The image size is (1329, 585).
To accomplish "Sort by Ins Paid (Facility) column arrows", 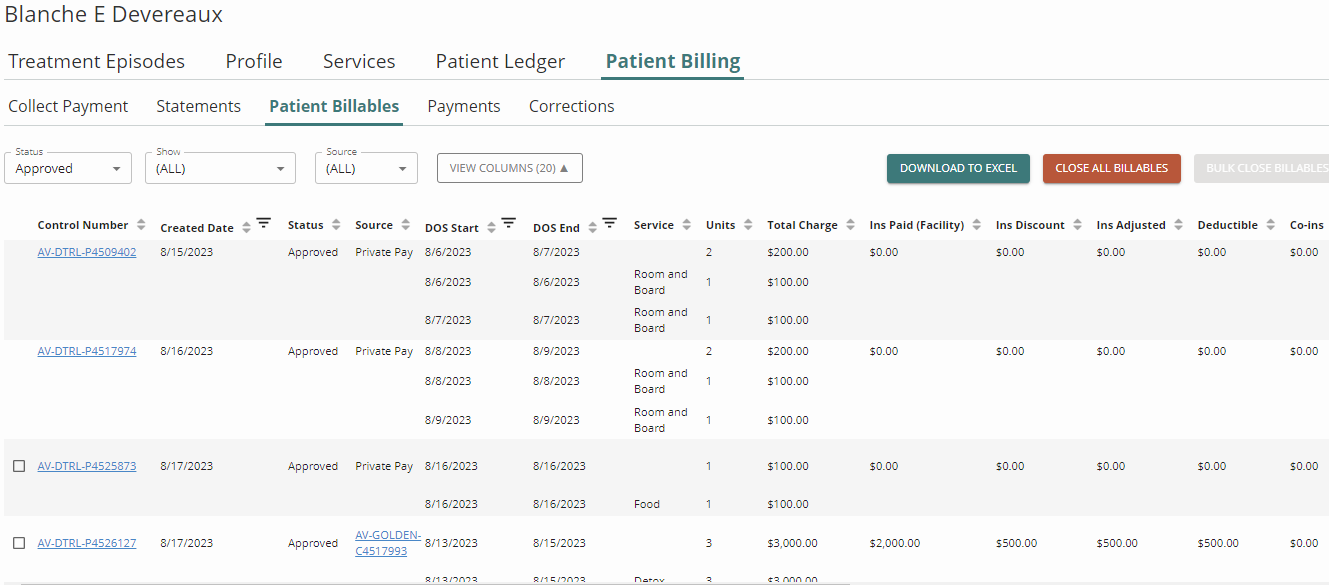I will coord(976,225).
